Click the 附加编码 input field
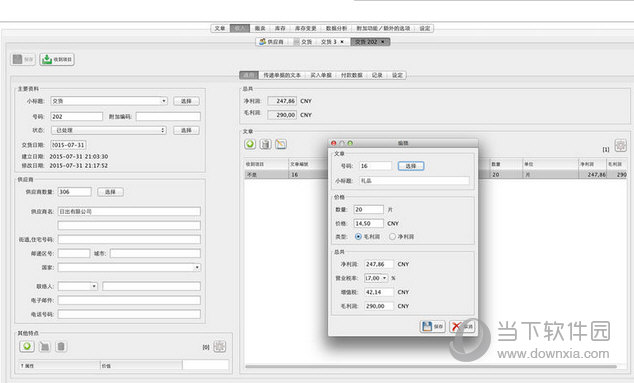The width and height of the screenshot is (634, 383). point(168,116)
